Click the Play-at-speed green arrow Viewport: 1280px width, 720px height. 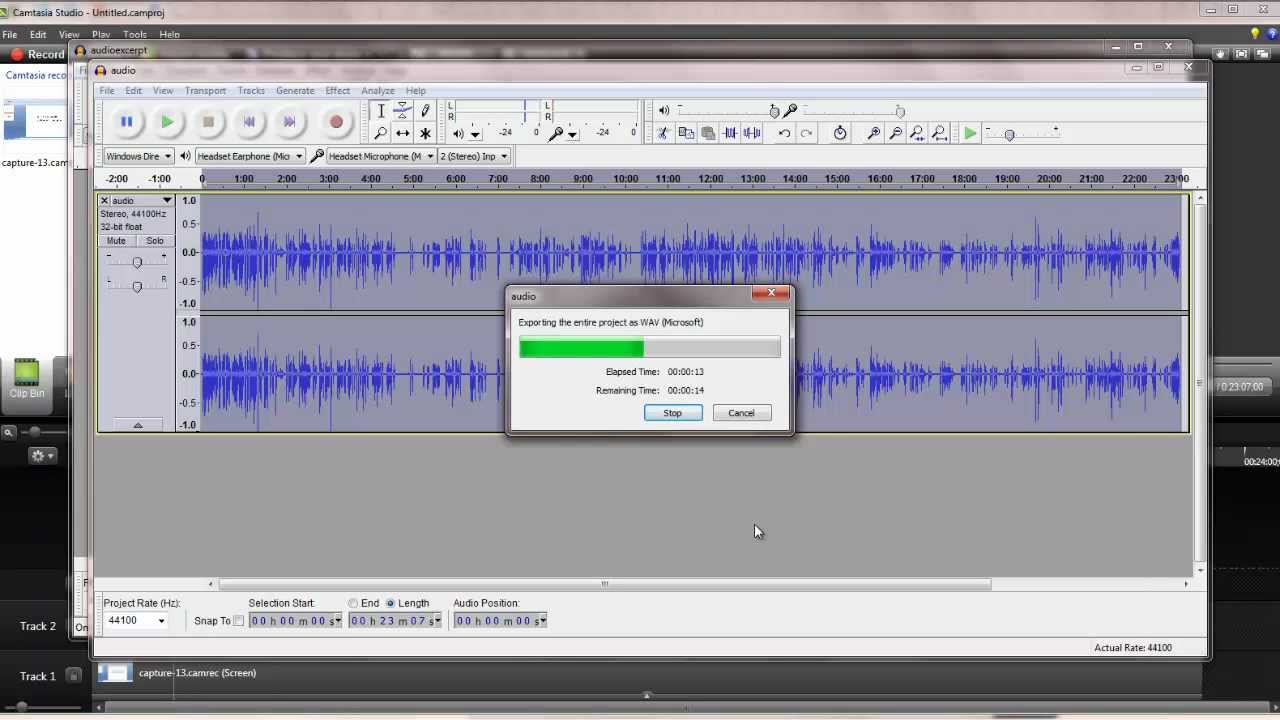[x=969, y=133]
